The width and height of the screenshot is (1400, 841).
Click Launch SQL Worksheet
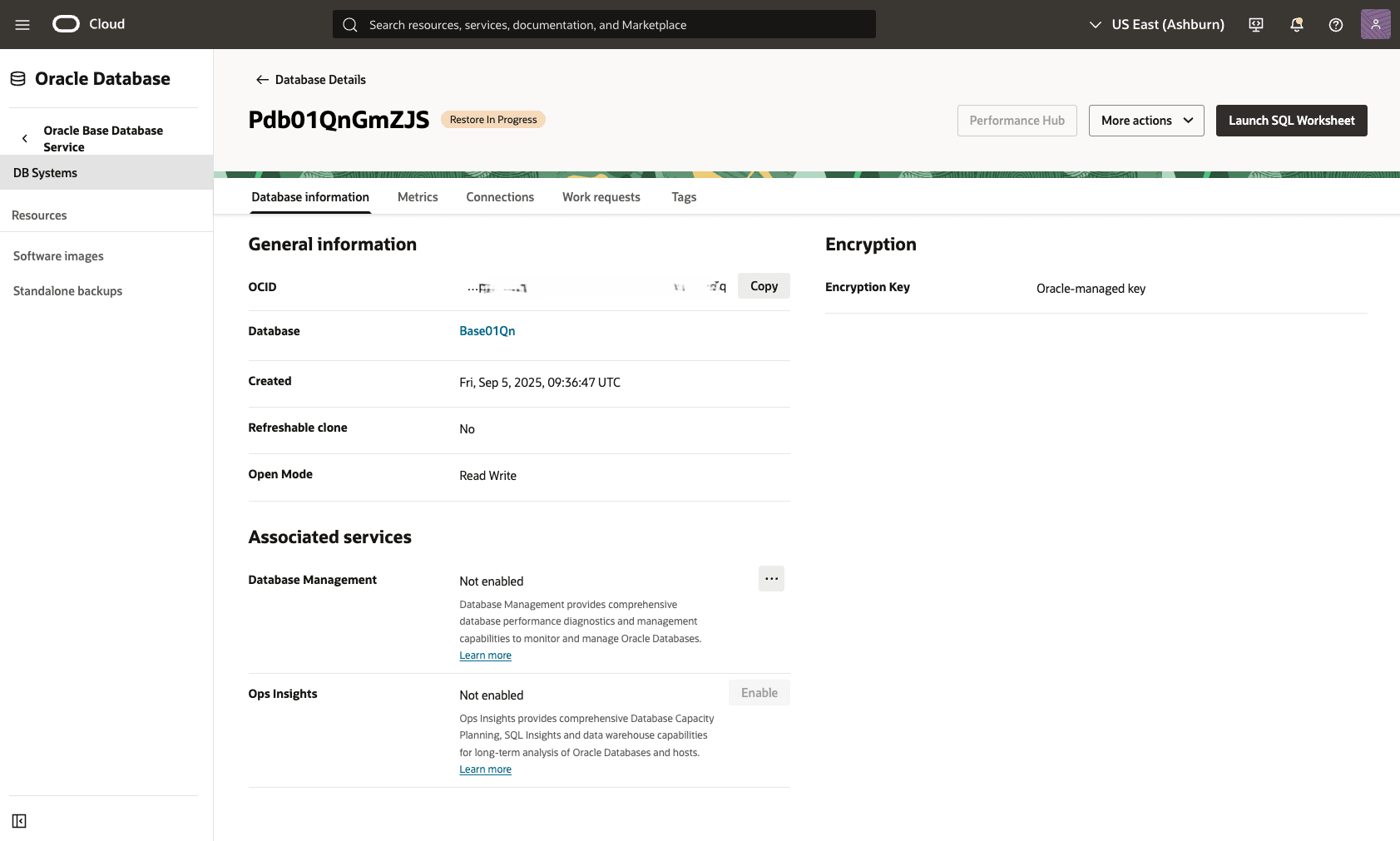click(1291, 120)
